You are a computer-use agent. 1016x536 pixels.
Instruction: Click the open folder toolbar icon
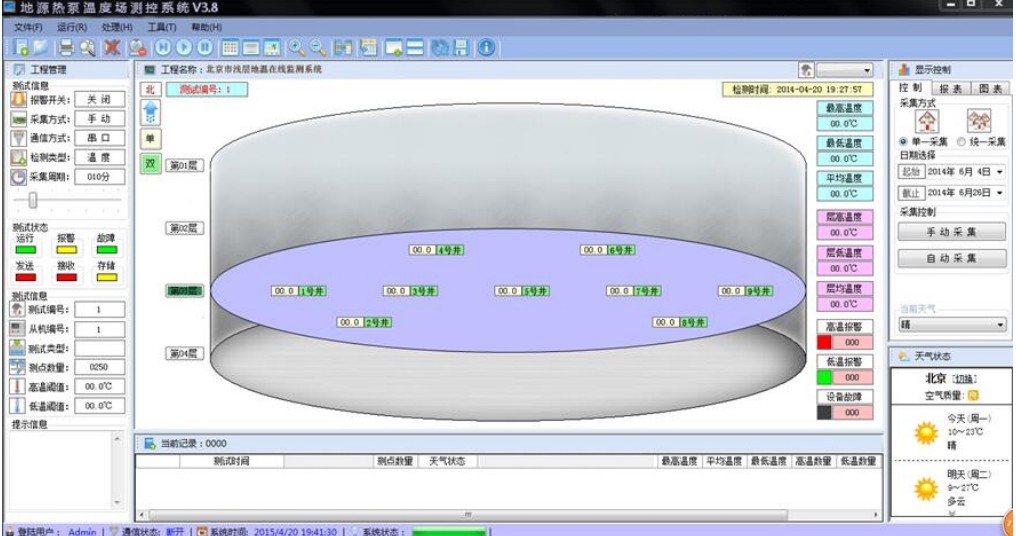coord(40,47)
